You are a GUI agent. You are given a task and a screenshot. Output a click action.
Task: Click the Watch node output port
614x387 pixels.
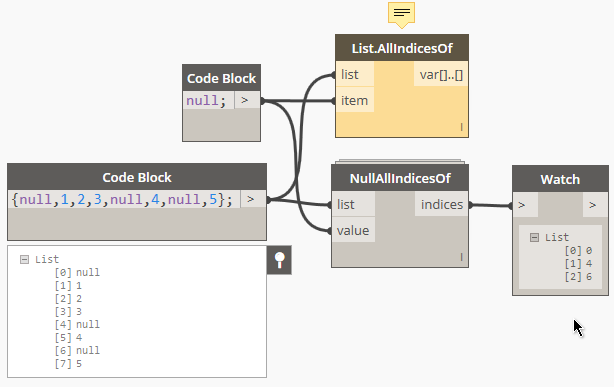(596, 205)
